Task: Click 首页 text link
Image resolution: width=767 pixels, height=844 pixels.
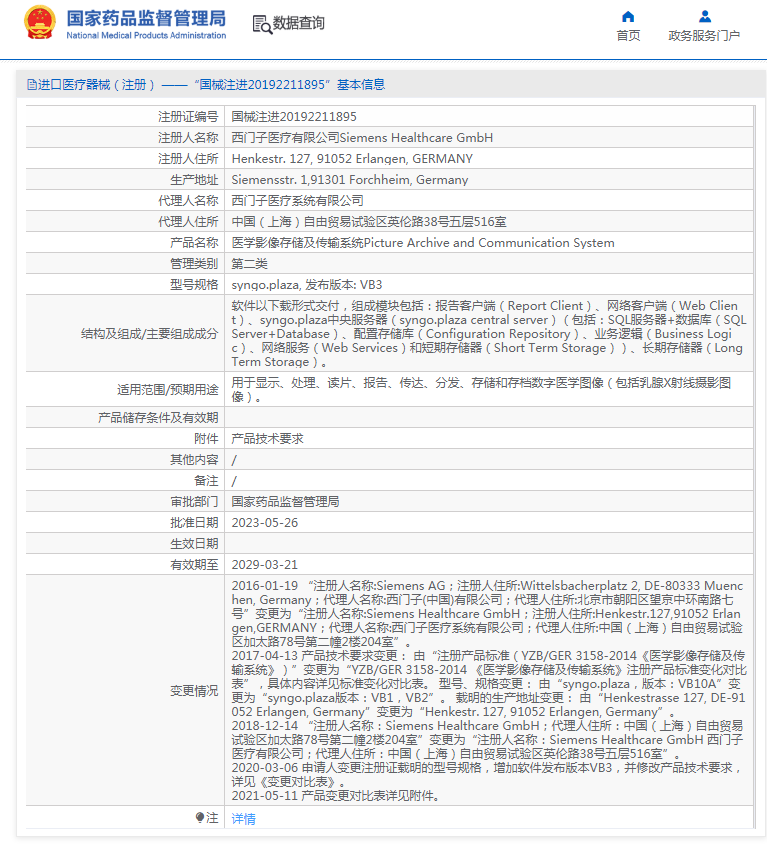Action: click(628, 36)
